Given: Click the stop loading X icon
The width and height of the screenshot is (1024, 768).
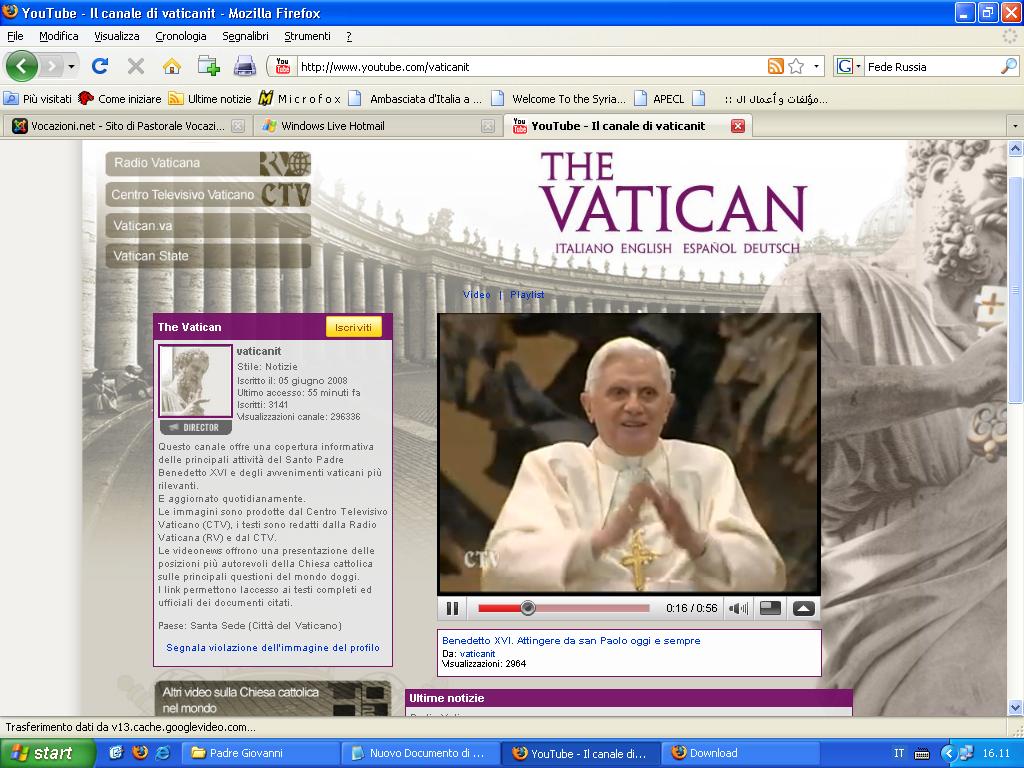Looking at the screenshot, I should 136,66.
